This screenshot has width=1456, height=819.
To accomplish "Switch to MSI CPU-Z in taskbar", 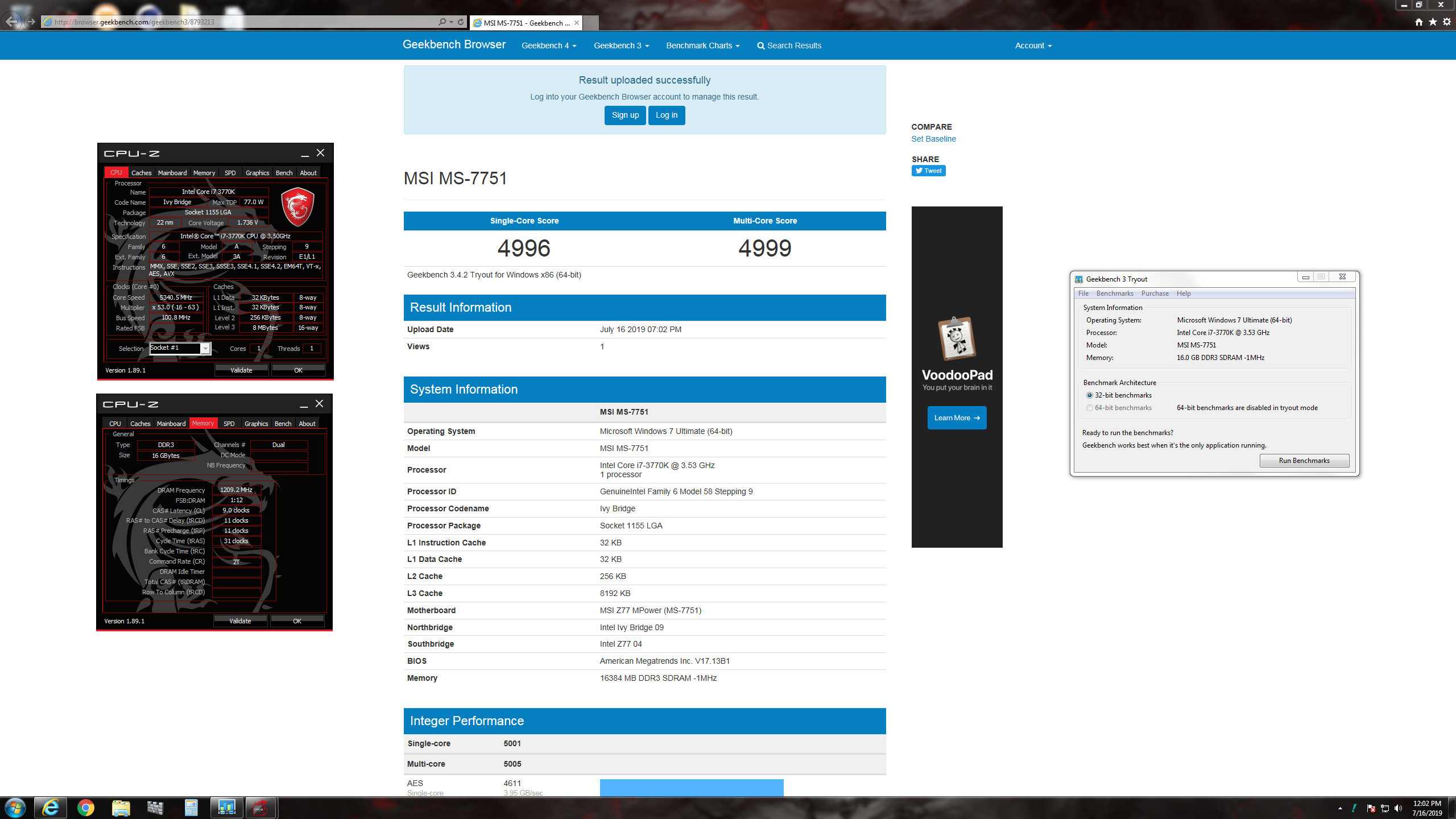I will click(x=260, y=808).
